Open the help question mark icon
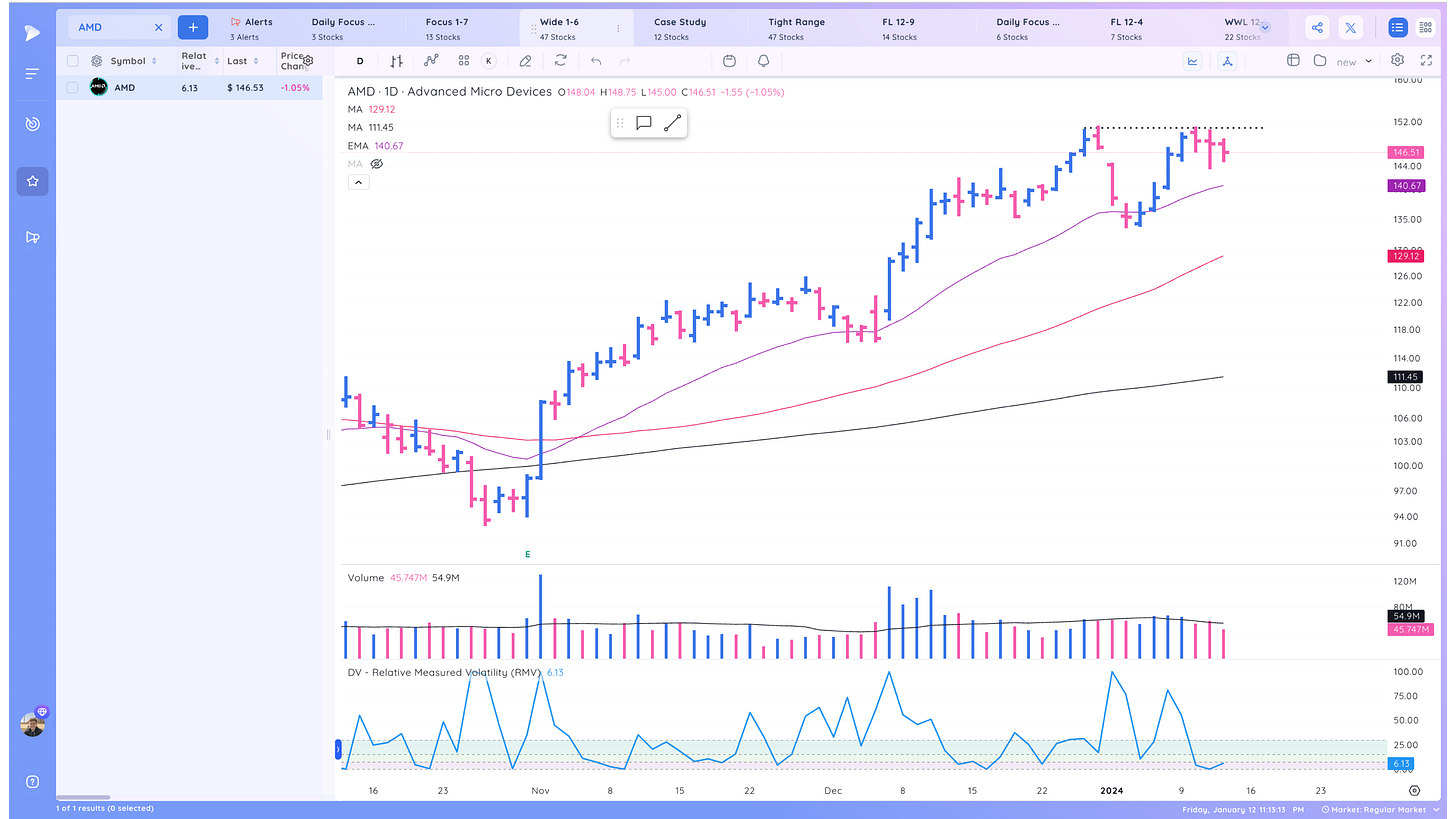1456x819 pixels. (32, 781)
